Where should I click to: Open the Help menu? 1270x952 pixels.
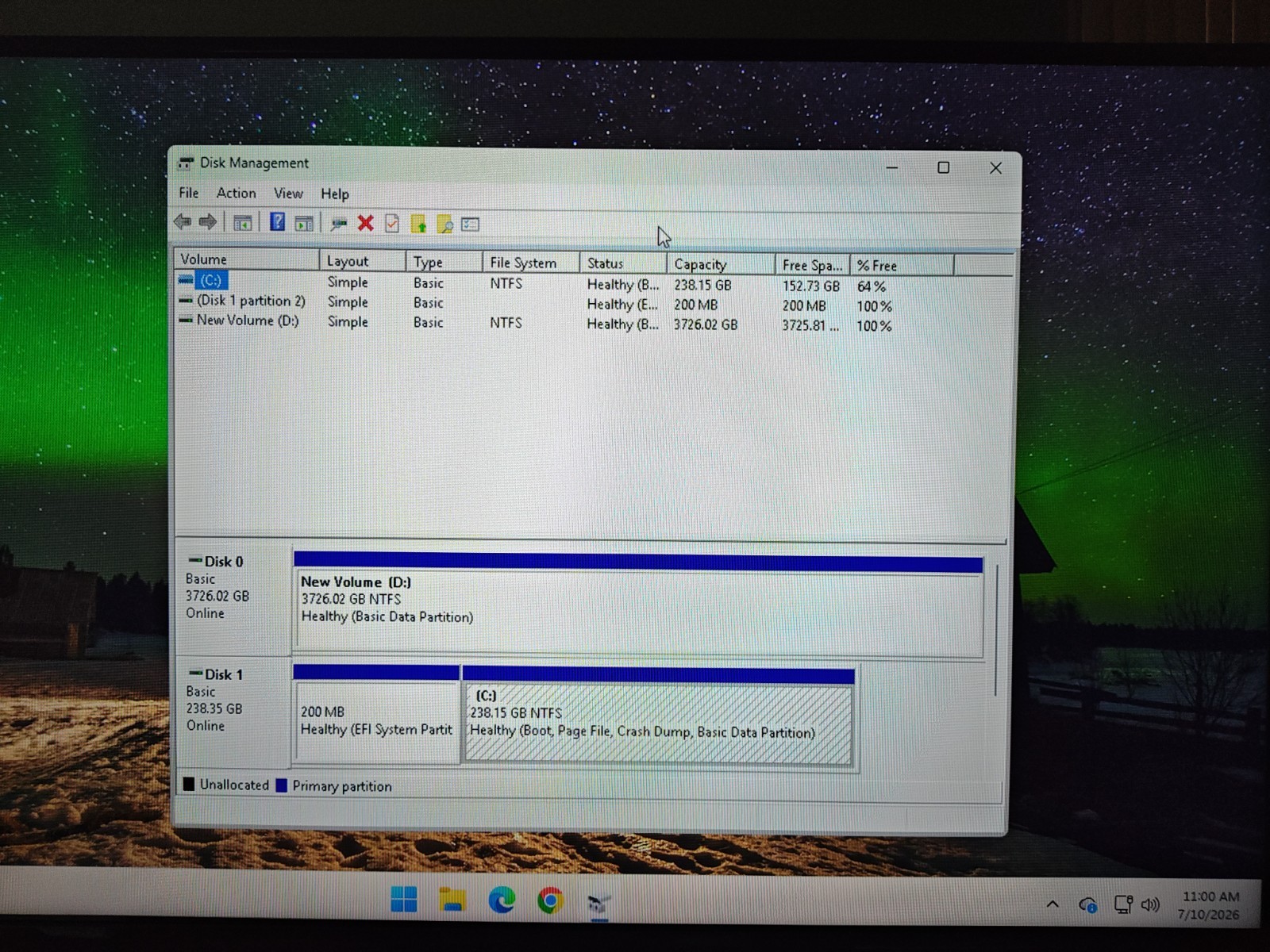point(334,194)
